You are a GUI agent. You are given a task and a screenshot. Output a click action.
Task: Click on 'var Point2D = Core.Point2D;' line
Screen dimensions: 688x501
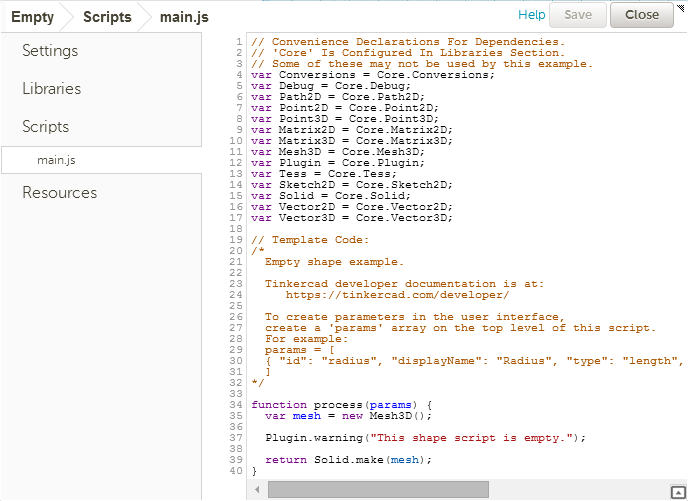(x=345, y=107)
